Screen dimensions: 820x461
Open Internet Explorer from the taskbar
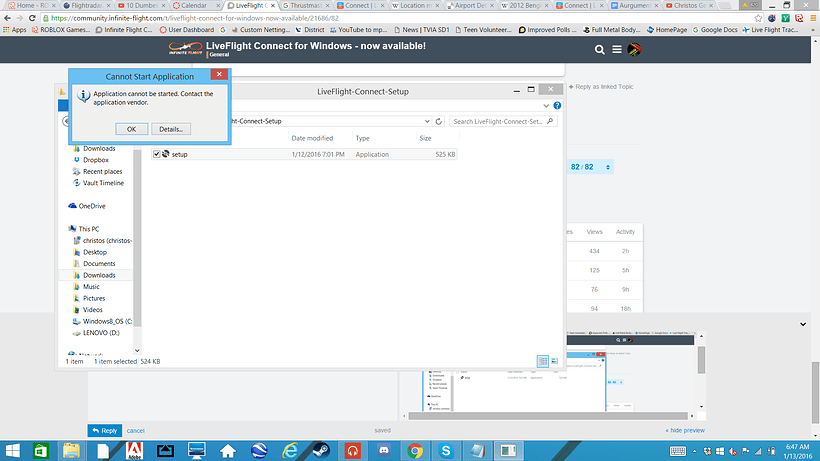pyautogui.click(x=290, y=451)
